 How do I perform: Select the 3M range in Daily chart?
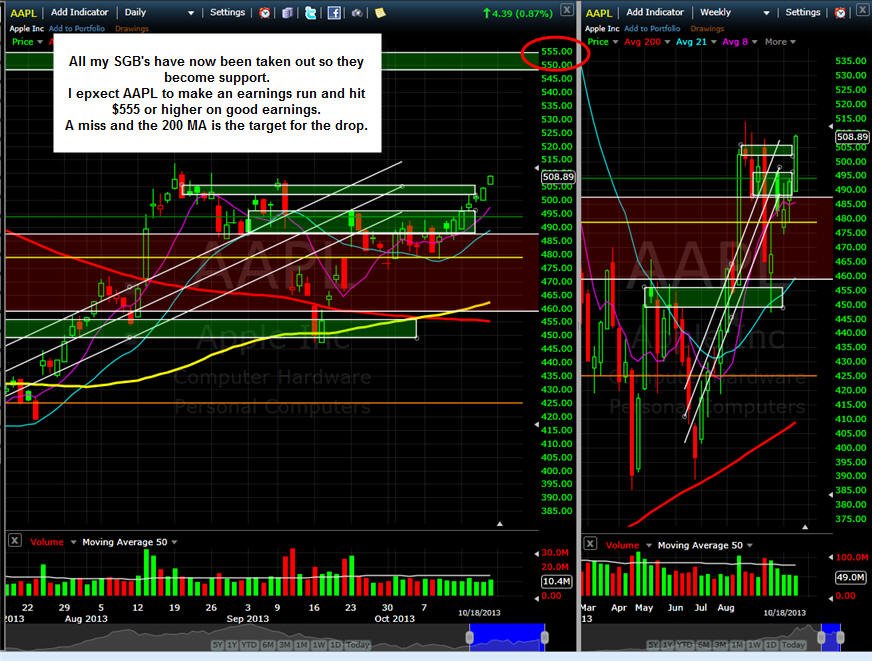285,645
